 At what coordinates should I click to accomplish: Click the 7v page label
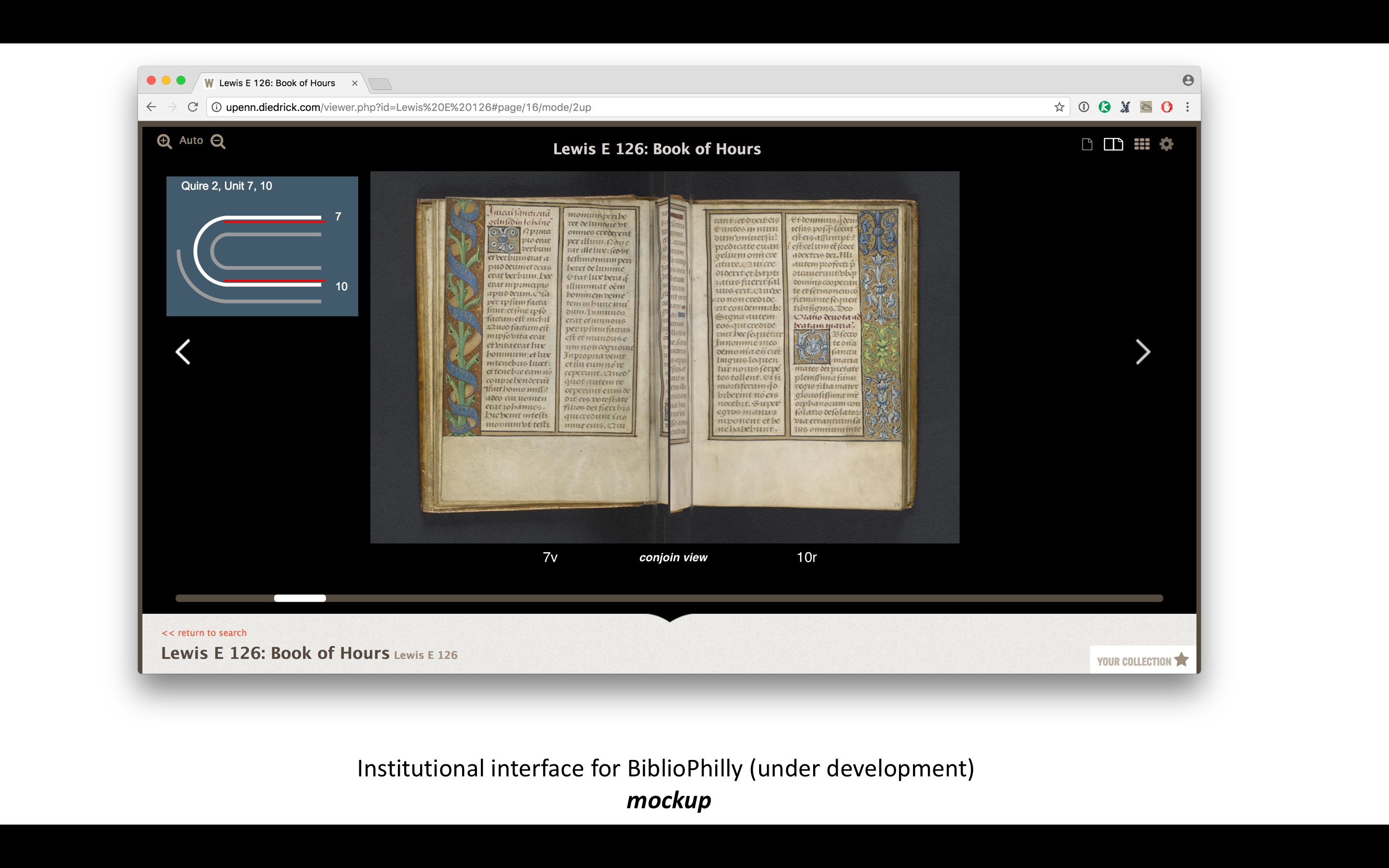tap(550, 557)
